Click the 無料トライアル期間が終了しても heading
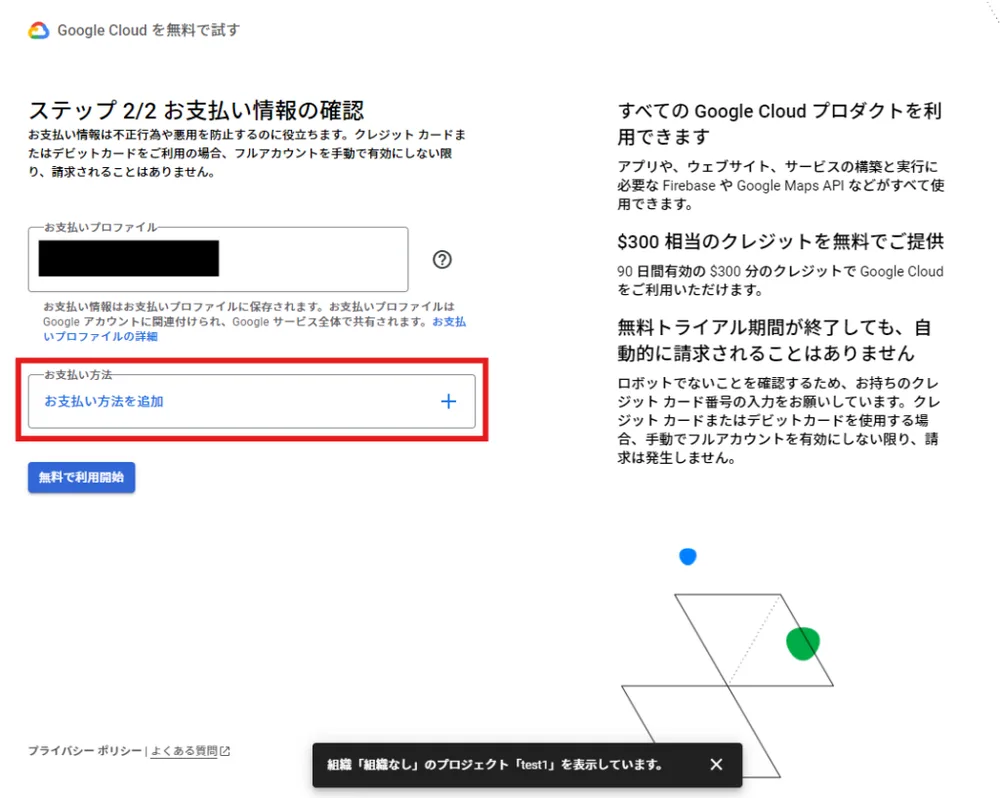Viewport: 1000px width, 798px height. [x=774, y=340]
